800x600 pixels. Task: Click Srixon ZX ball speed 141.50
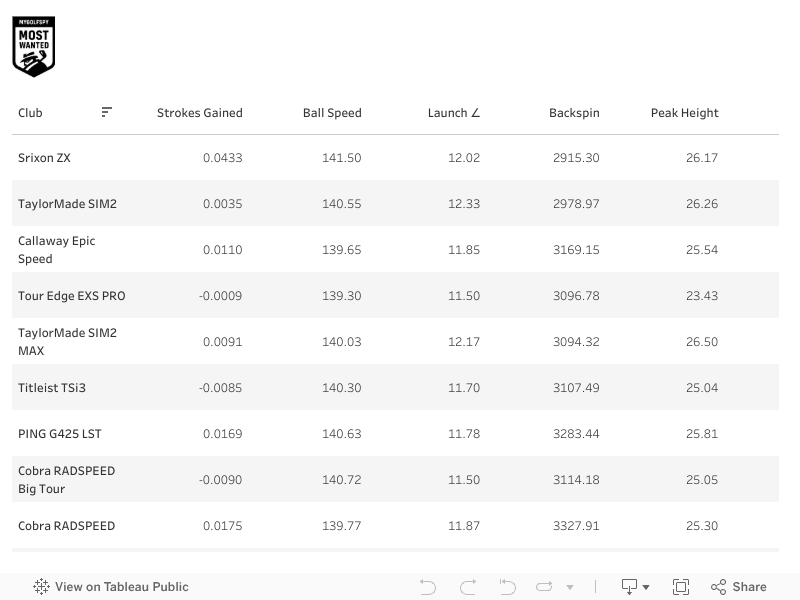(x=341, y=158)
